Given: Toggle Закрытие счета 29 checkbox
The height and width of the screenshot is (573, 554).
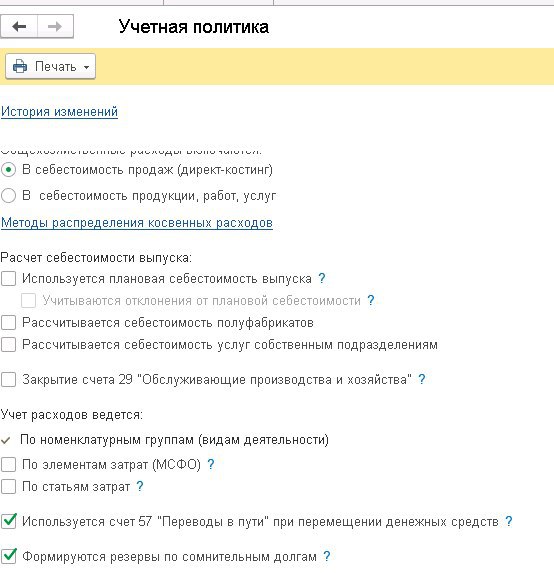Looking at the screenshot, I should click(8, 379).
